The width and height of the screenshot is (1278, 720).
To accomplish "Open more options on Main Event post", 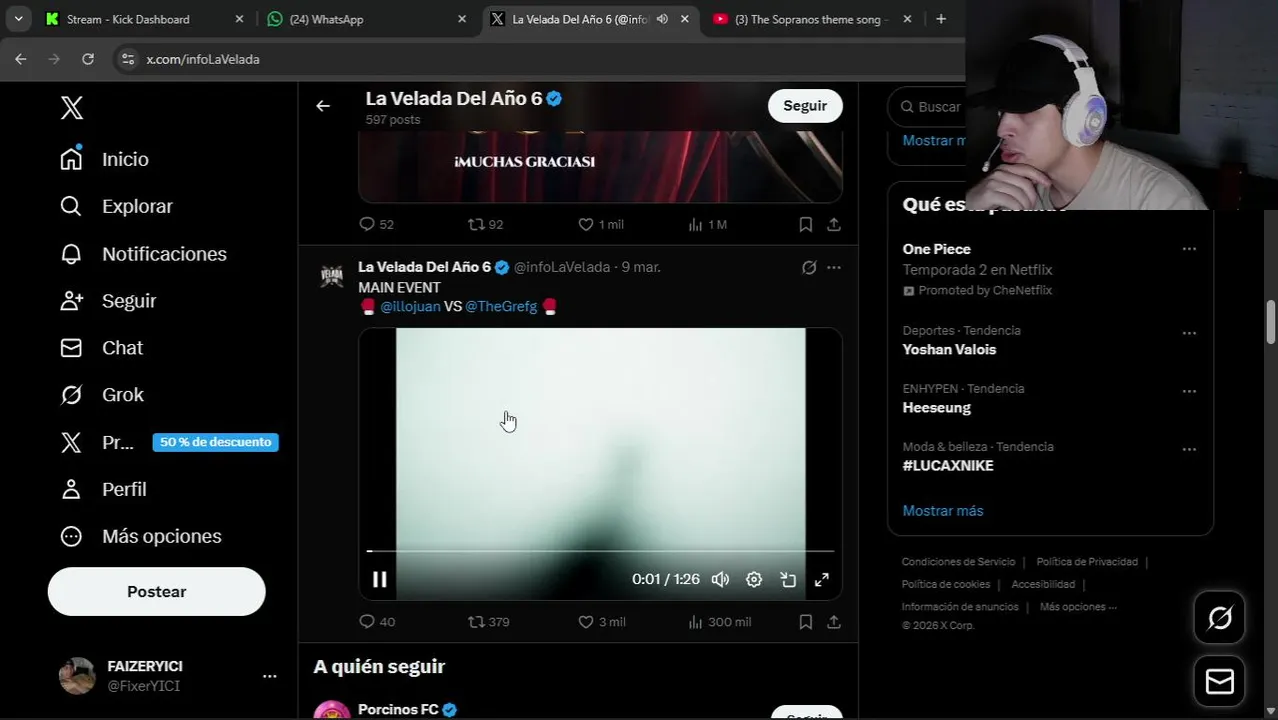I will (834, 268).
